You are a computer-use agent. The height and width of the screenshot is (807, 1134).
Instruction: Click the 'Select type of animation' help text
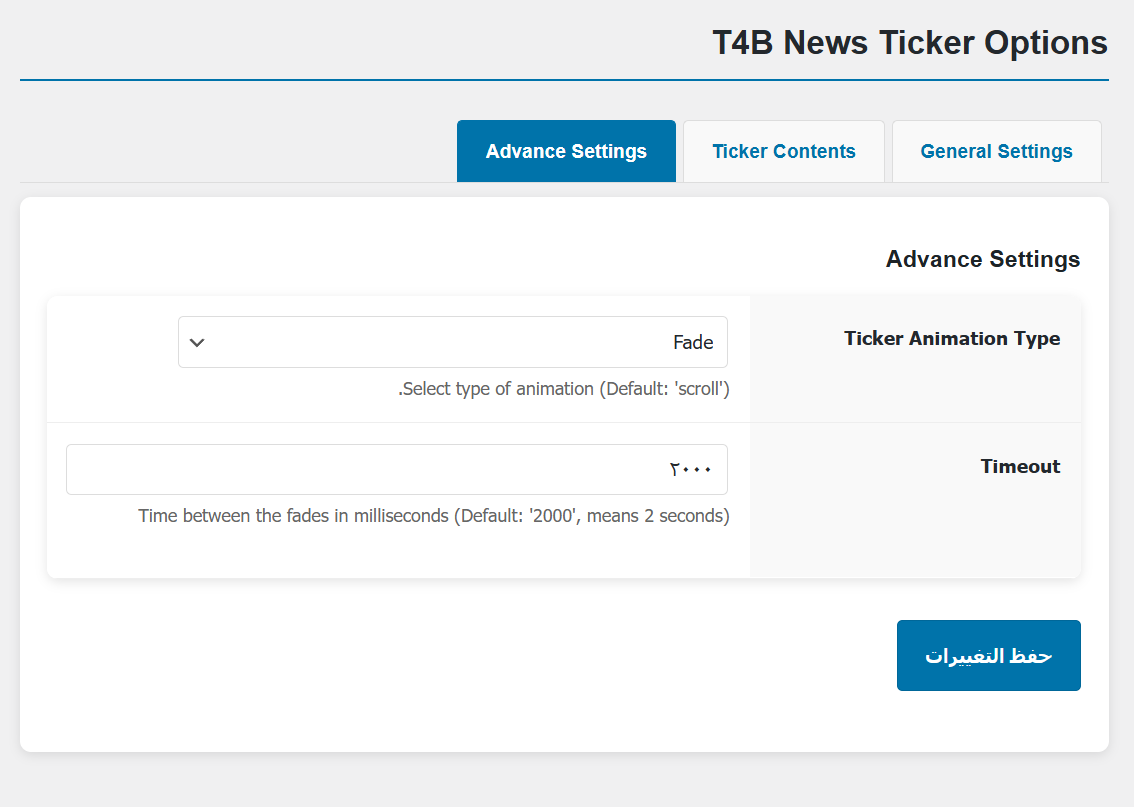point(564,389)
